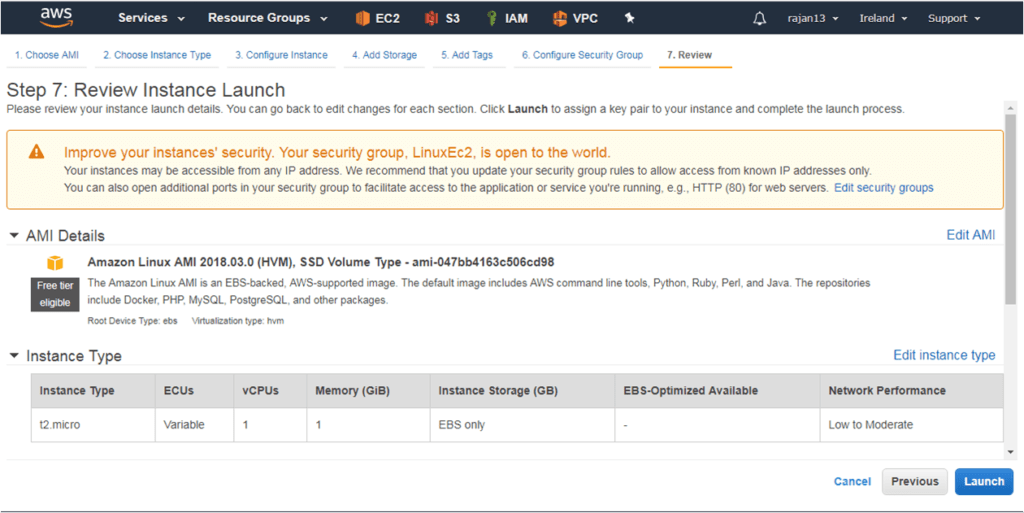Go to step 3 Configure Instance

click(x=281, y=55)
